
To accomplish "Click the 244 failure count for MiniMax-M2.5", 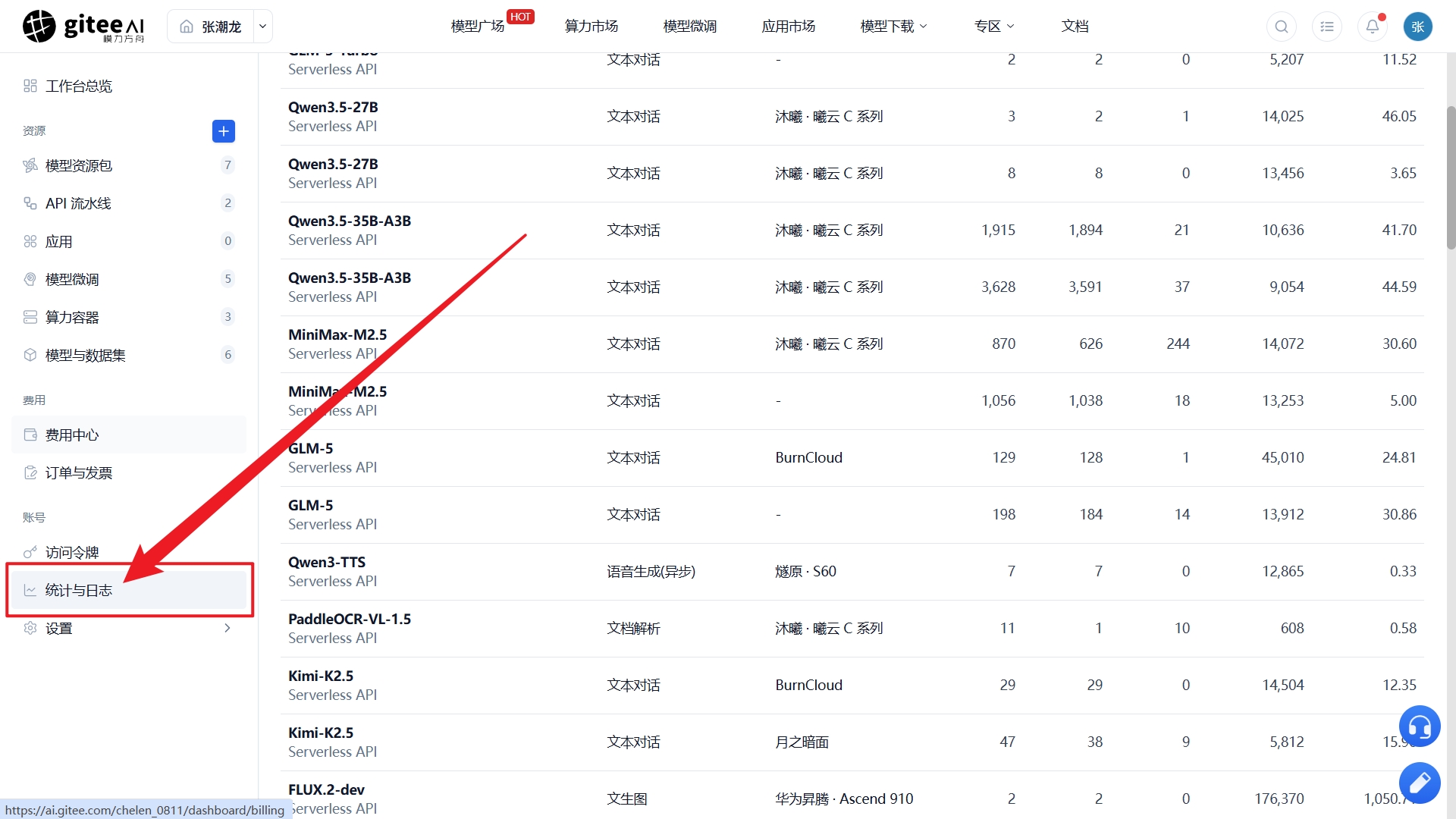I will 1178,344.
